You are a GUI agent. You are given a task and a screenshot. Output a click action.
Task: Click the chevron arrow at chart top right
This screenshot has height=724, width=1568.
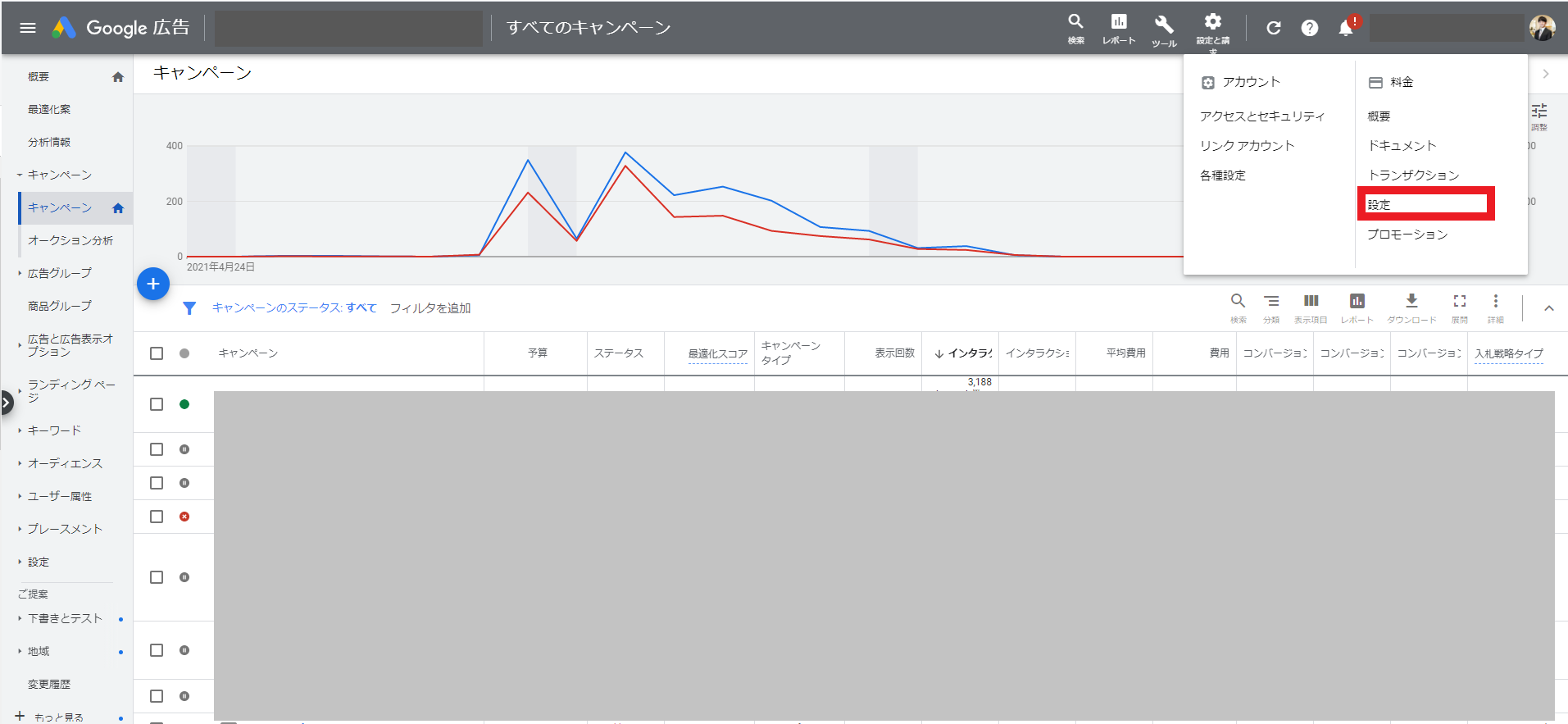click(1546, 74)
